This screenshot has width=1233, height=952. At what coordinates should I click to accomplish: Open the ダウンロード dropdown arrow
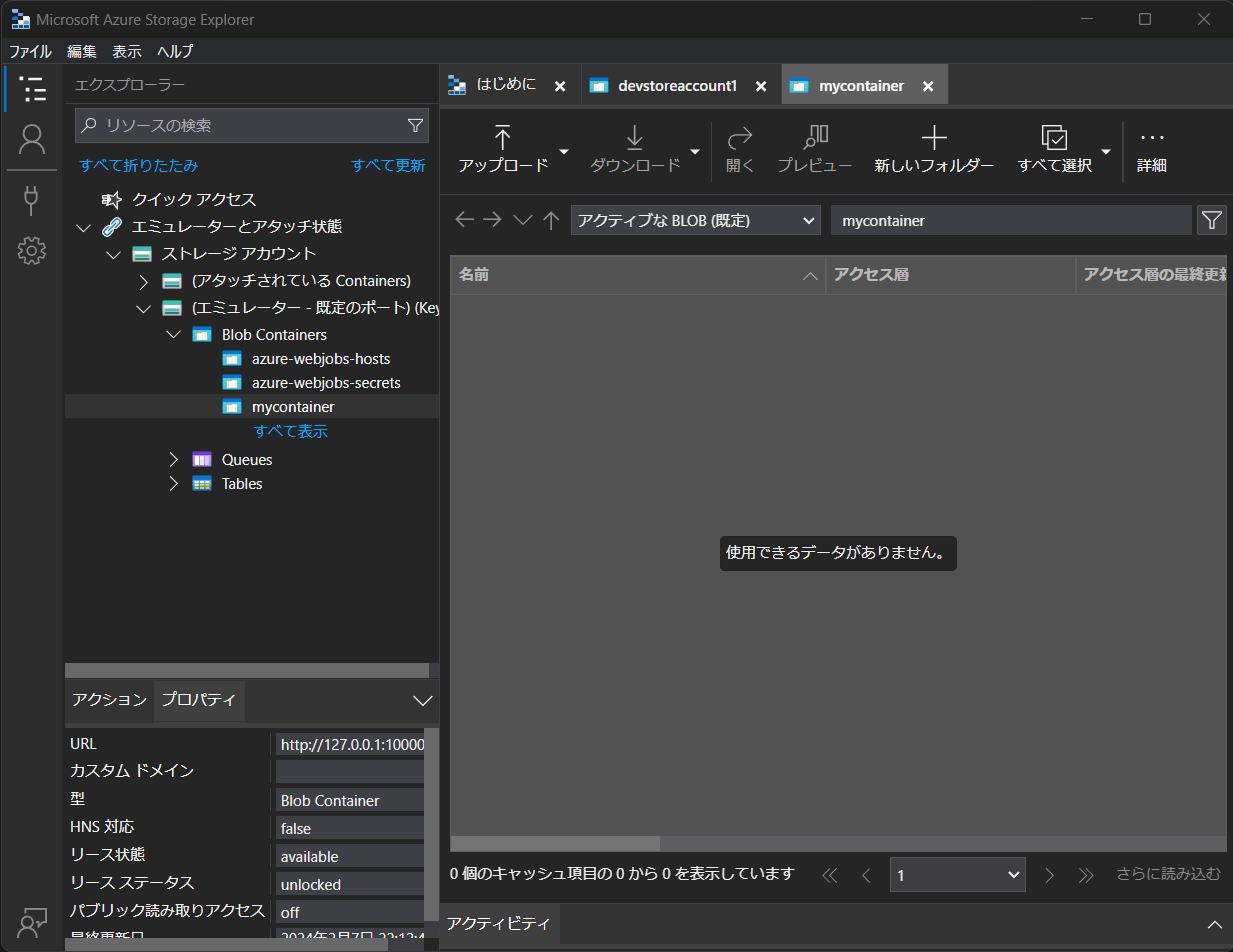694,151
